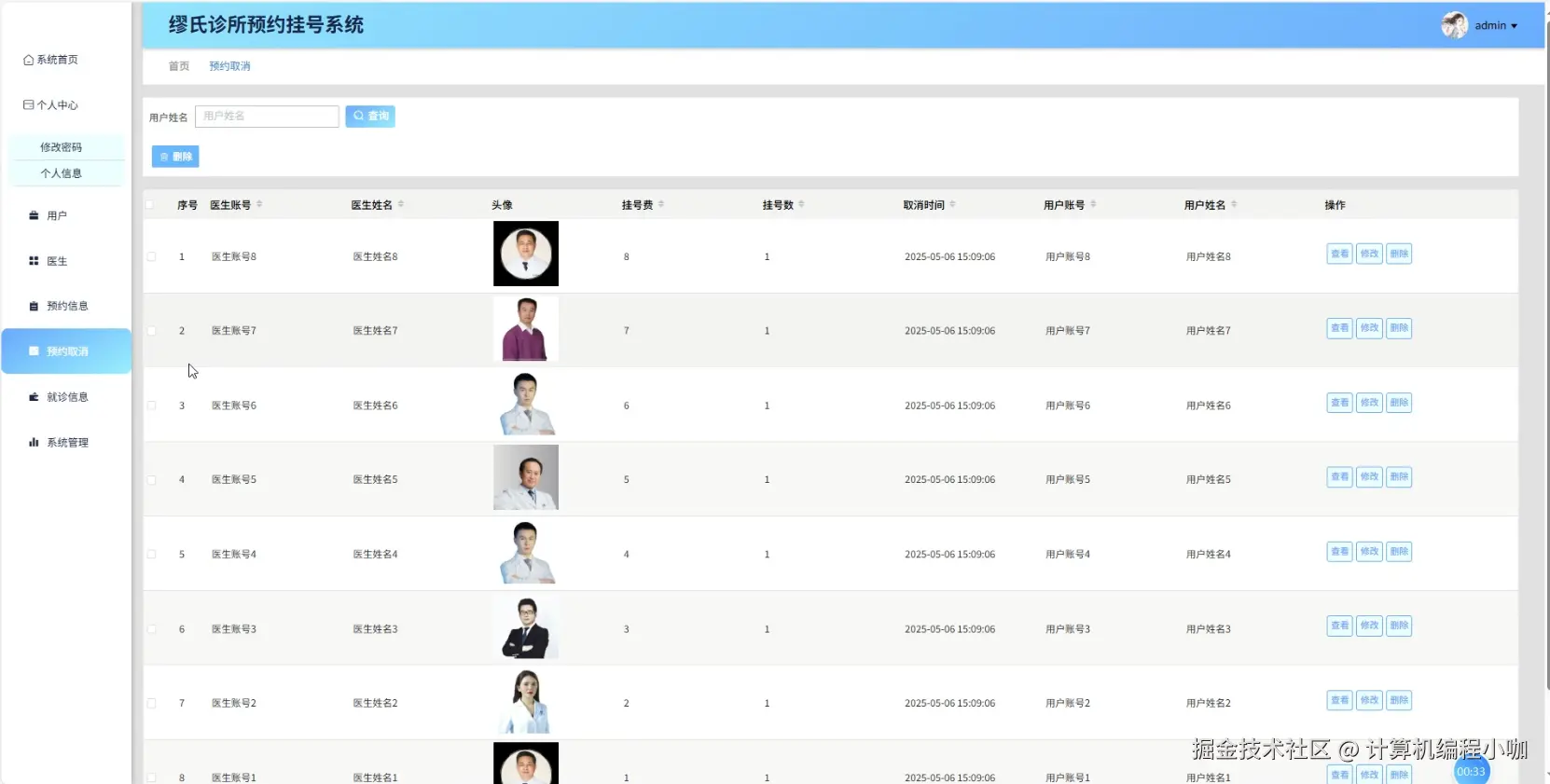Click the 医生账号6 table cell
The image size is (1550, 784).
(234, 406)
